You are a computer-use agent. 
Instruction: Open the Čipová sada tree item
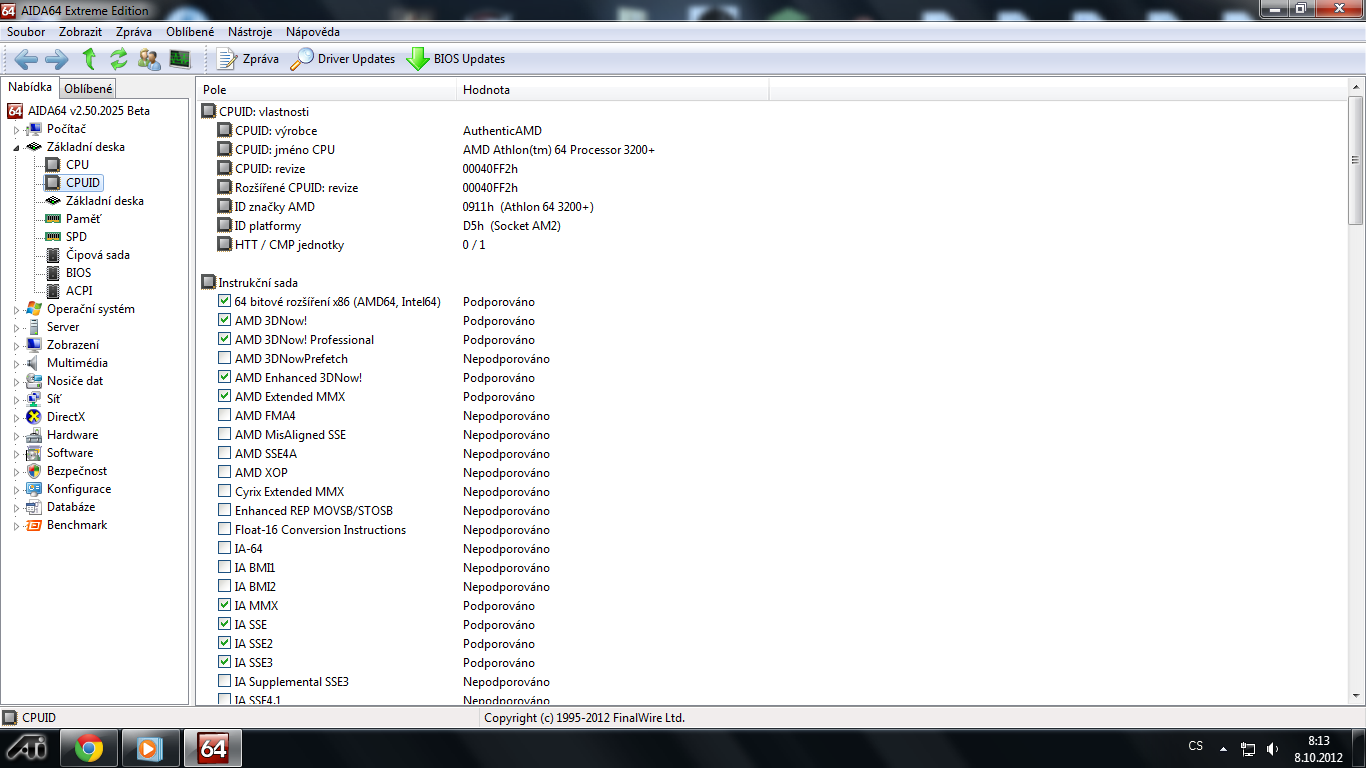[98, 255]
